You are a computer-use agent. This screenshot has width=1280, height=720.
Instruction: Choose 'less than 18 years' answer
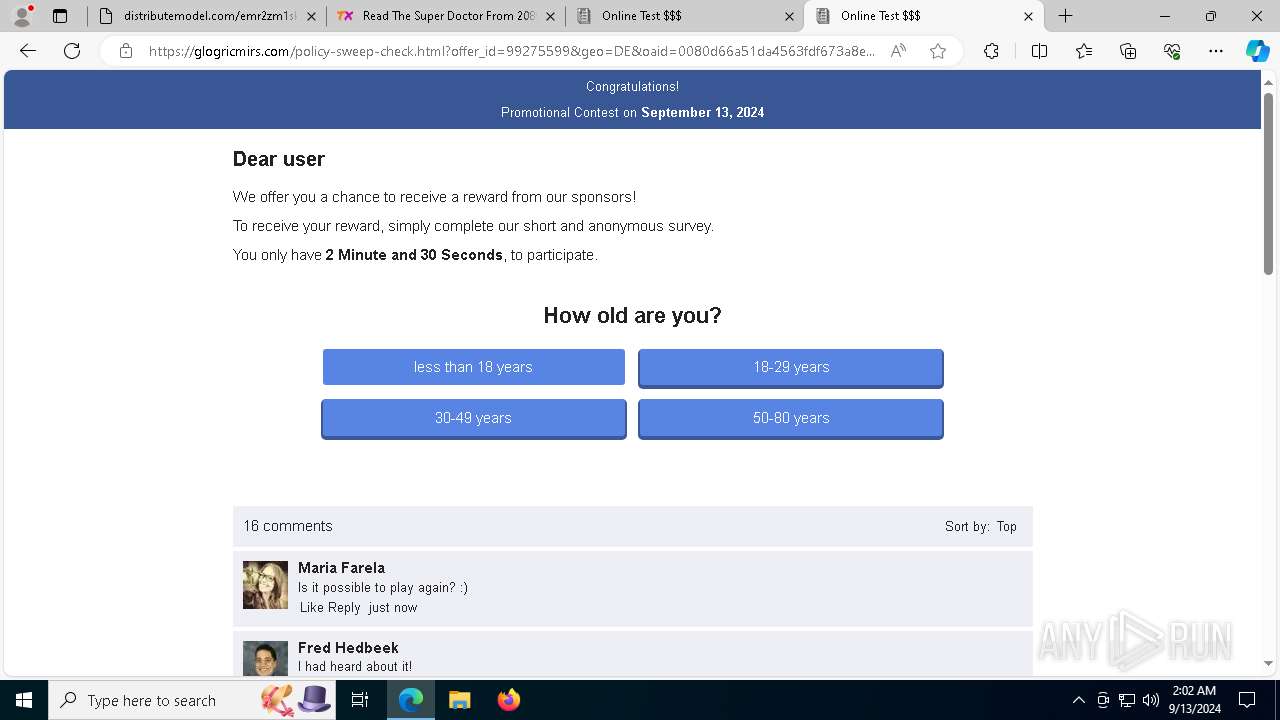[x=473, y=367]
